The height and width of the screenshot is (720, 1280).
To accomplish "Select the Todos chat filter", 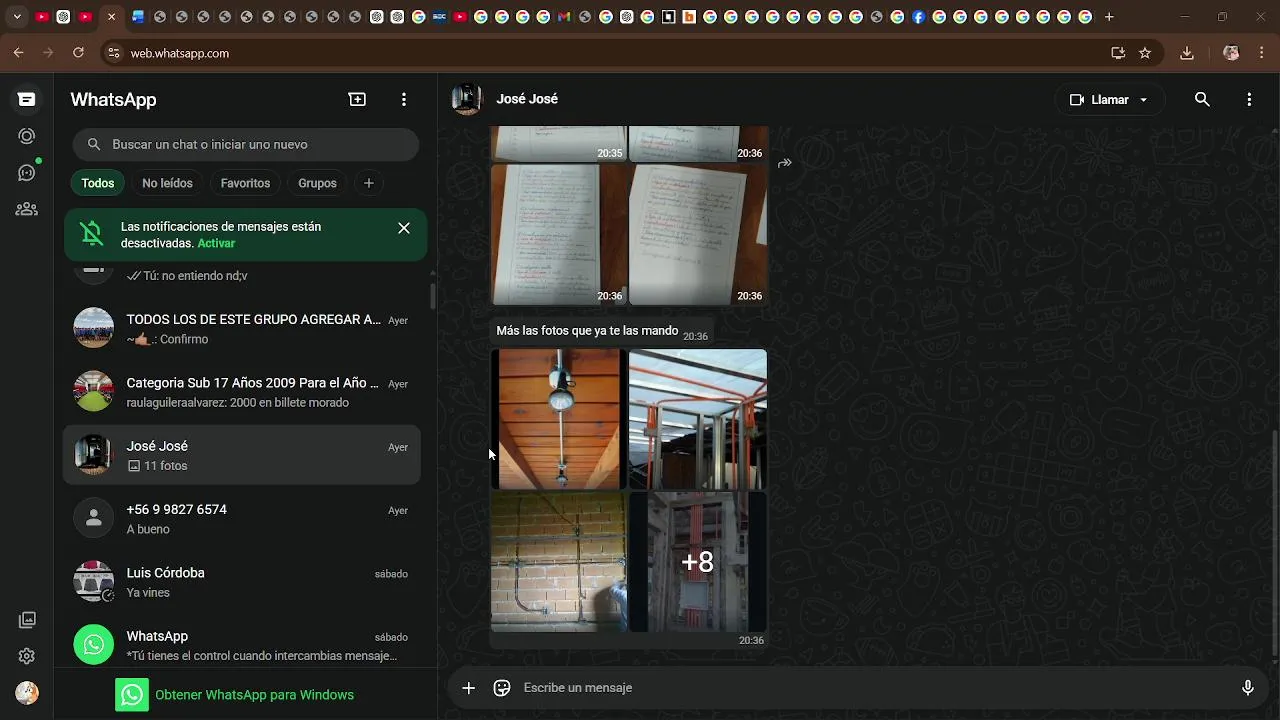I will (x=98, y=183).
